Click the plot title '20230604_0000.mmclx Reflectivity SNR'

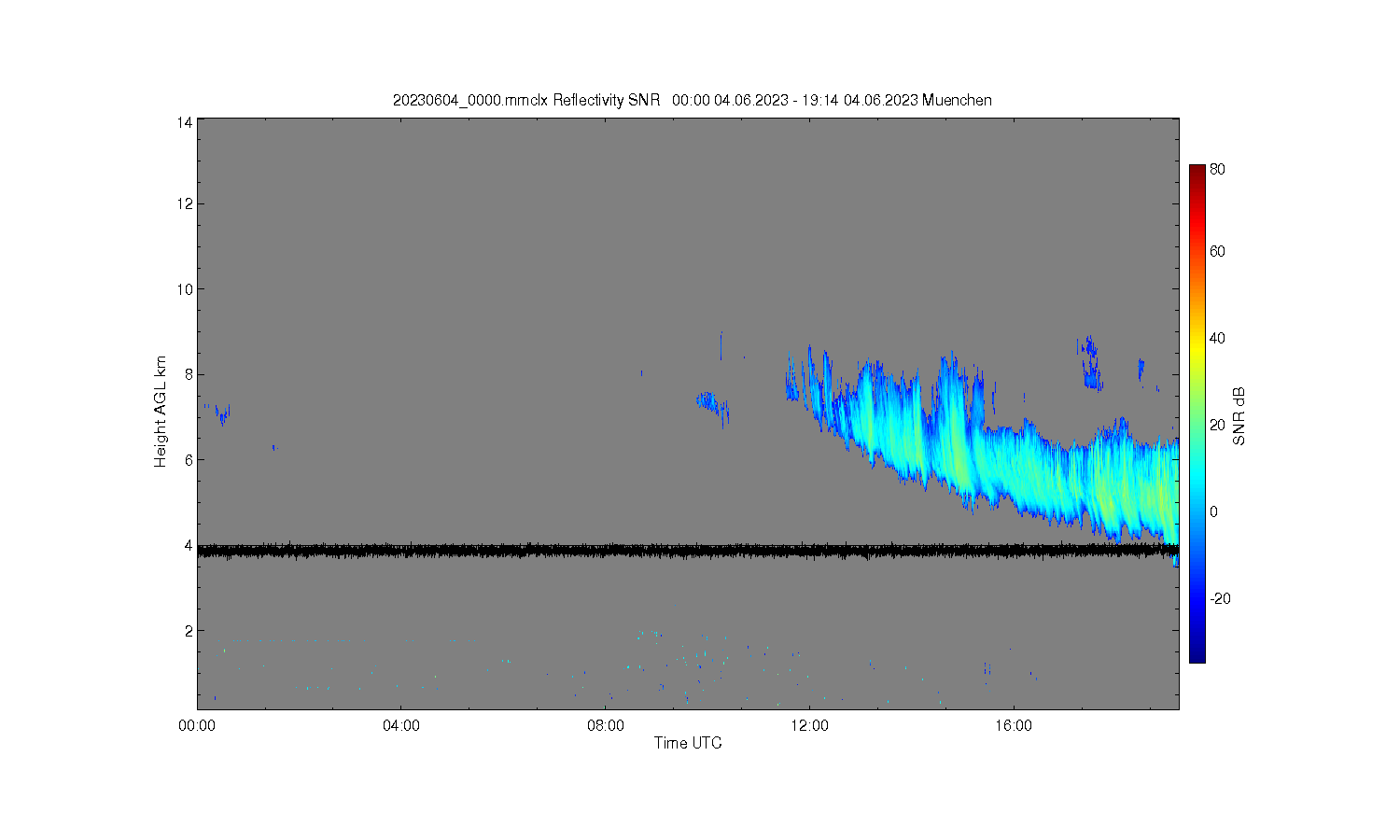pos(526,101)
